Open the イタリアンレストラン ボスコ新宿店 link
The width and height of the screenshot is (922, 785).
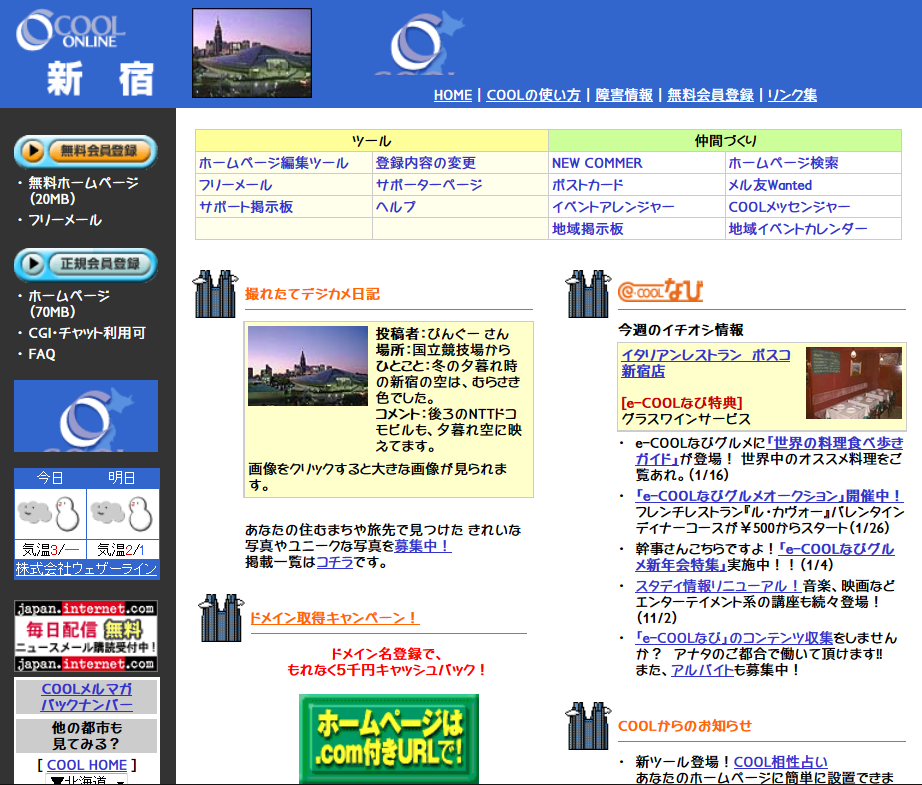click(705, 363)
